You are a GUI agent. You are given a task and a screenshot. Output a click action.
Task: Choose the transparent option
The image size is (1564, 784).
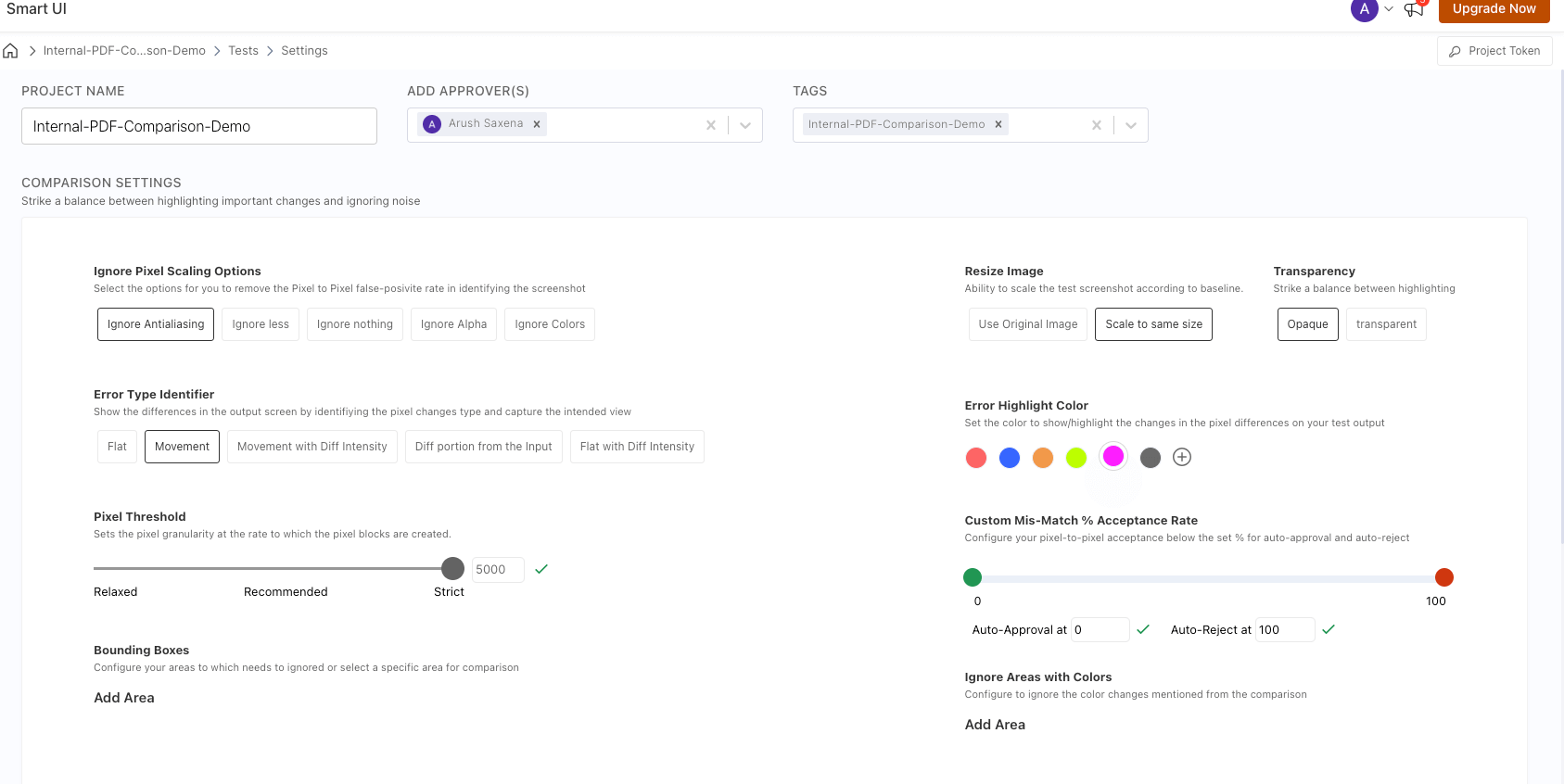[x=1386, y=324]
